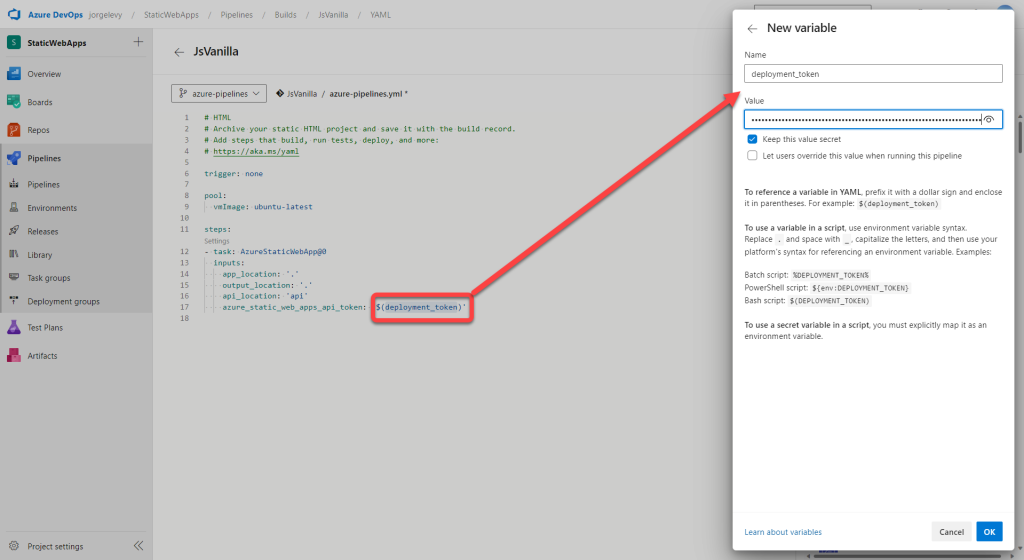
Task: Enable Let users override this value checkbox
Action: pyautogui.click(x=752, y=155)
